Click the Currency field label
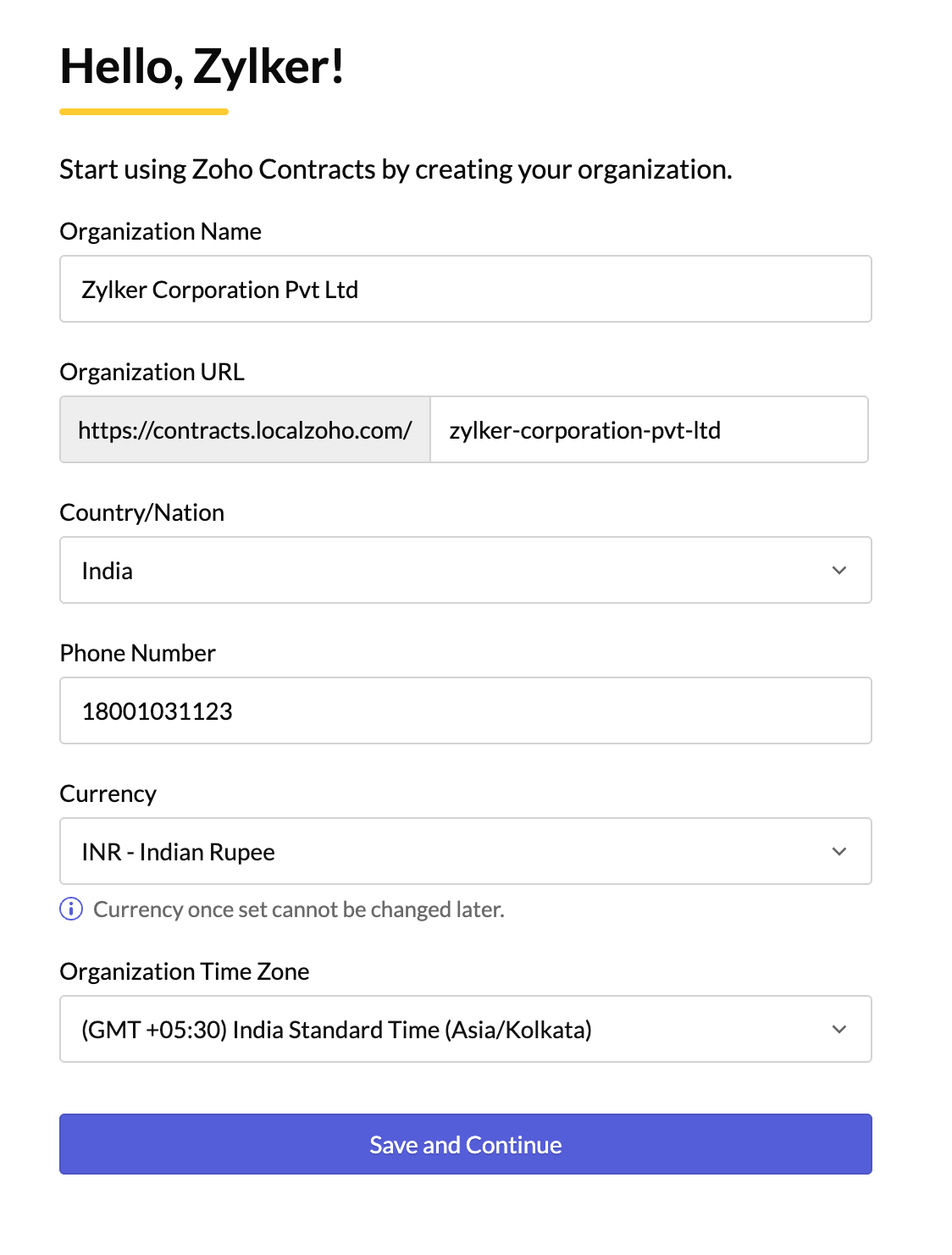The image size is (952, 1255). 108,793
